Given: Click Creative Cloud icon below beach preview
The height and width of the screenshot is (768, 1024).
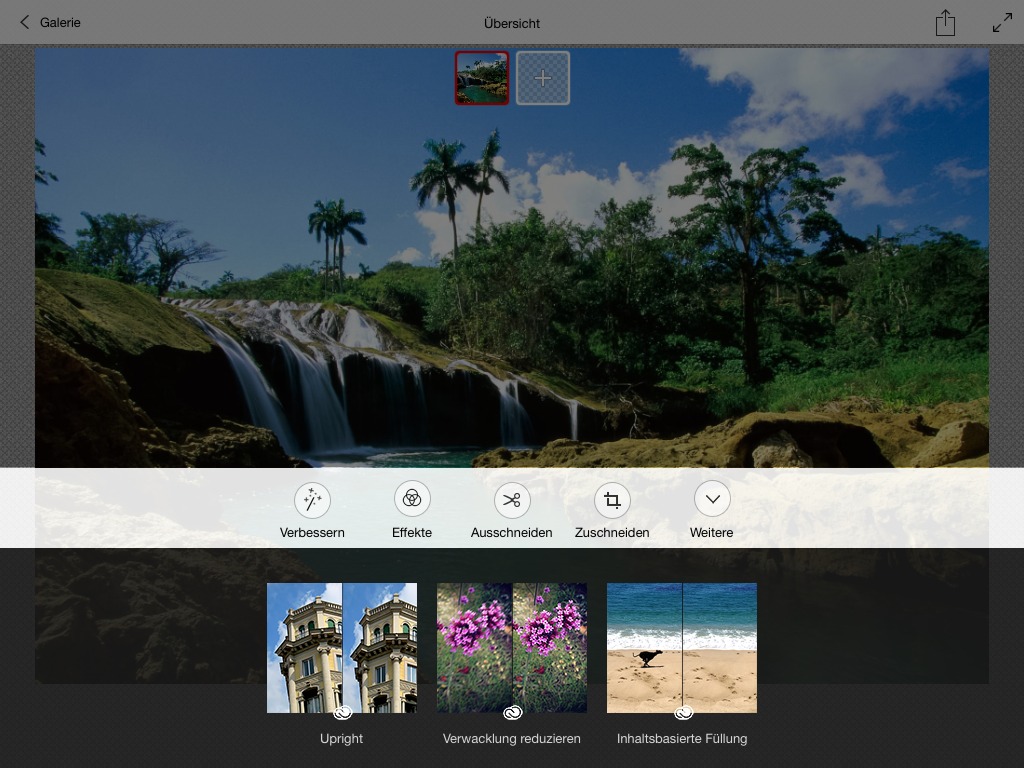Looking at the screenshot, I should pyautogui.click(x=683, y=713).
